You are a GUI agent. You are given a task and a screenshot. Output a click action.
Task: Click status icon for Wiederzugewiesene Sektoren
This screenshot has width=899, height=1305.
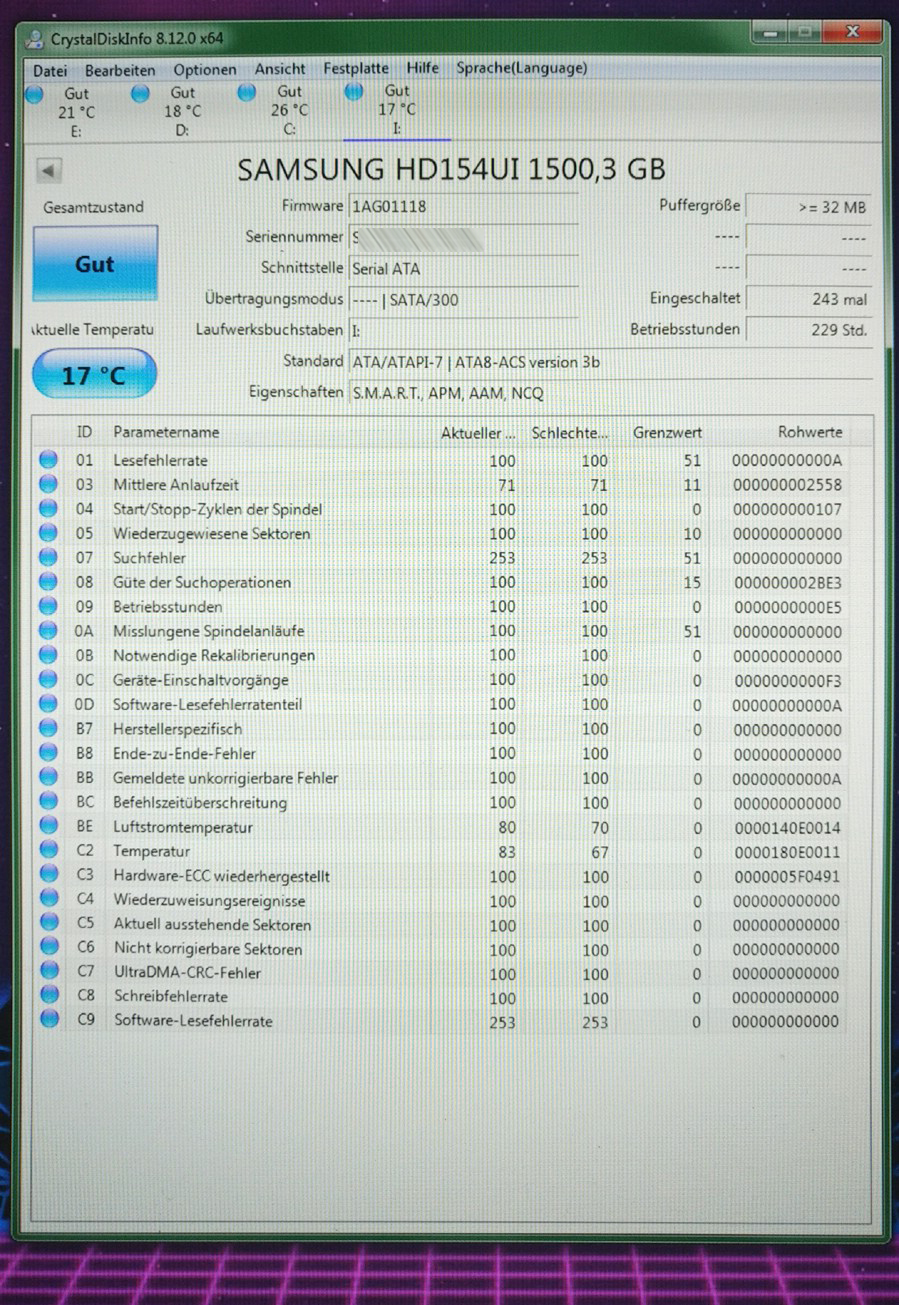tap(48, 533)
